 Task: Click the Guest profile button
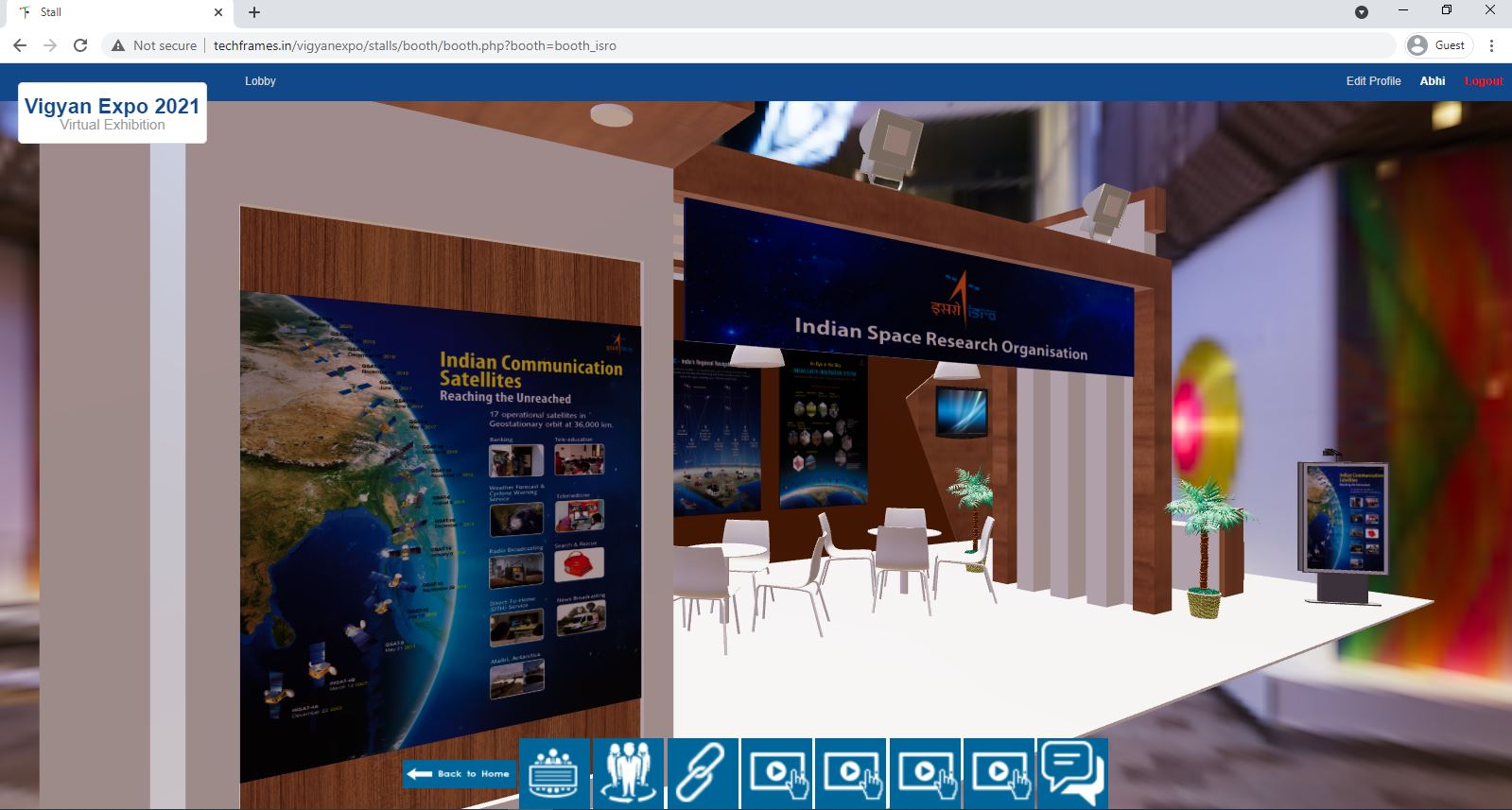click(1438, 45)
